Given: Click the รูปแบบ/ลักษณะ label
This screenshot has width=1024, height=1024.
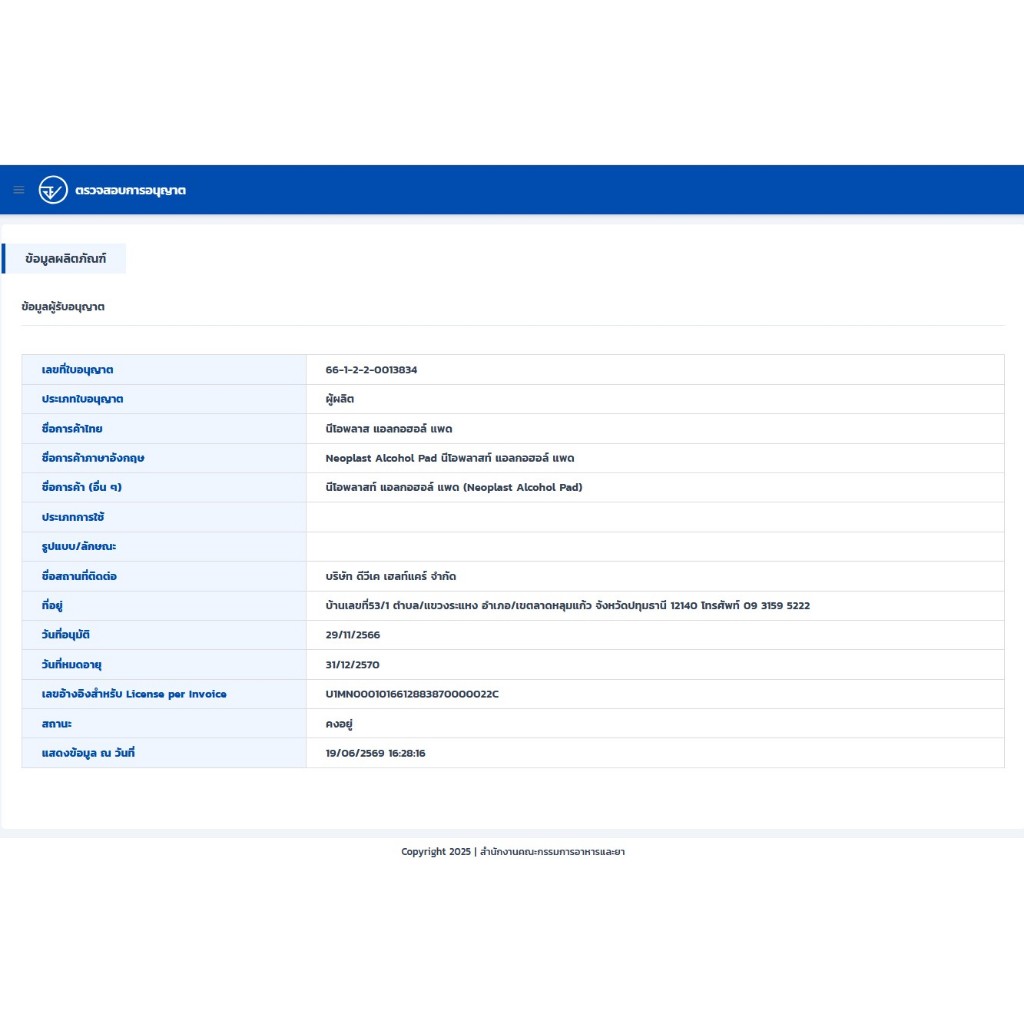Looking at the screenshot, I should point(79,547).
